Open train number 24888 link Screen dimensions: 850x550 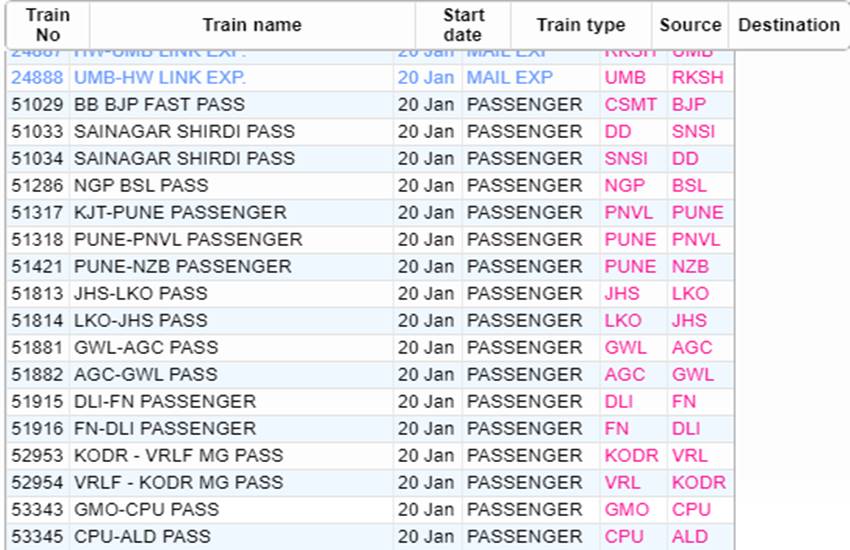(38, 77)
